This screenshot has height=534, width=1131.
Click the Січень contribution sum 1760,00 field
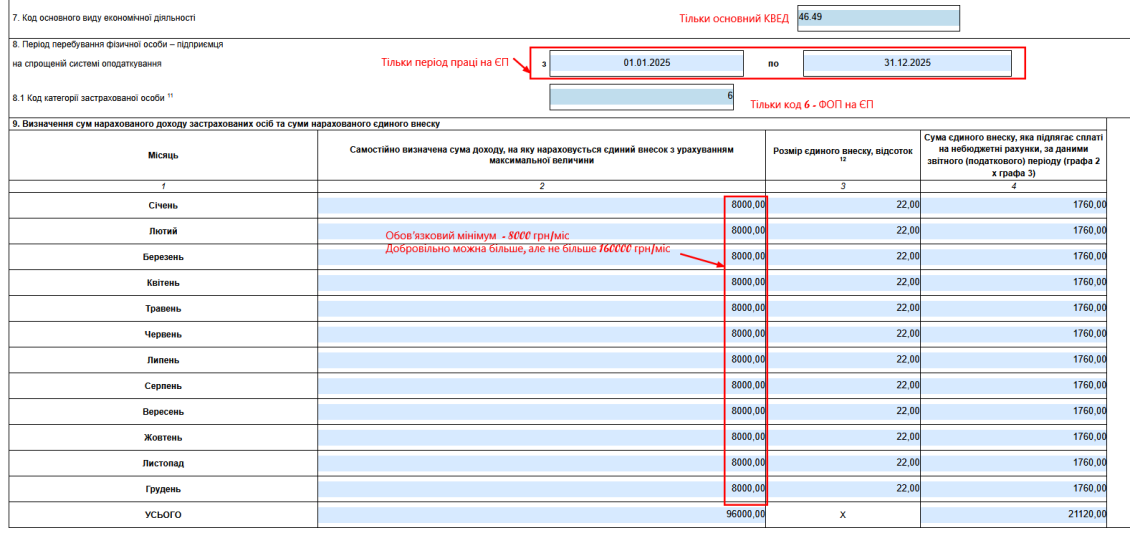(x=1013, y=206)
